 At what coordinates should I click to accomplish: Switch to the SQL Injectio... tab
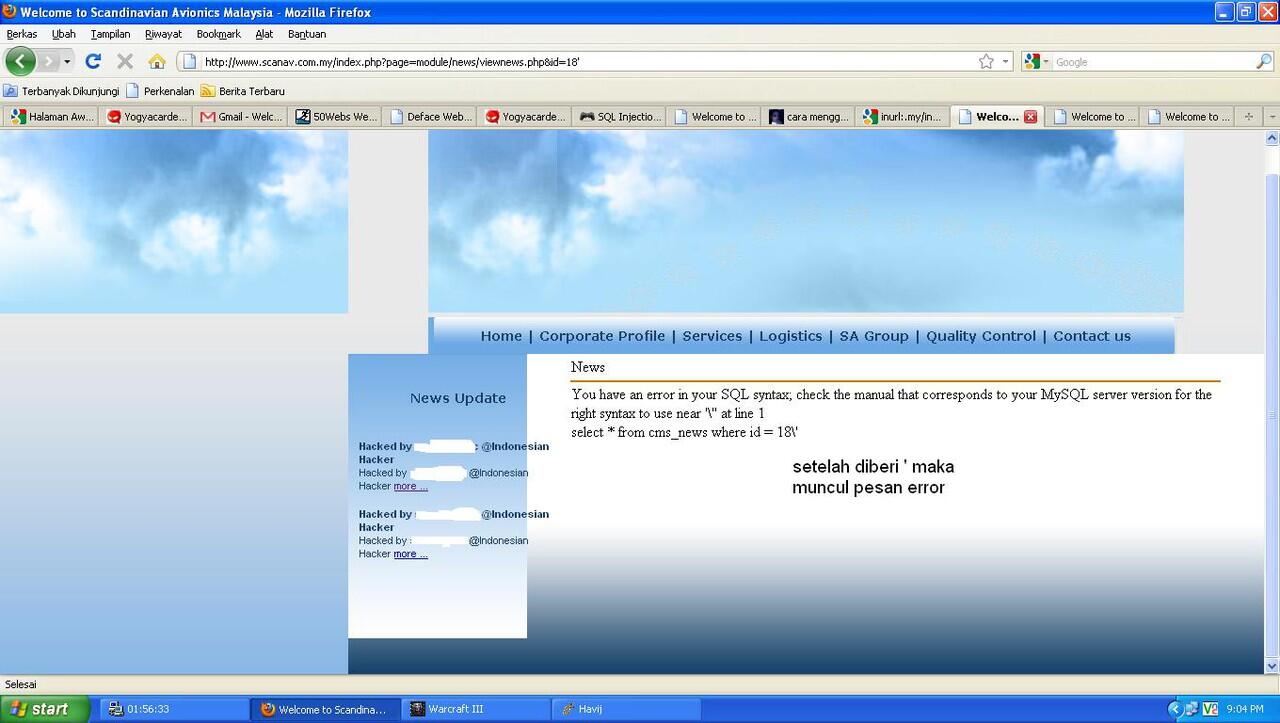tap(620, 117)
